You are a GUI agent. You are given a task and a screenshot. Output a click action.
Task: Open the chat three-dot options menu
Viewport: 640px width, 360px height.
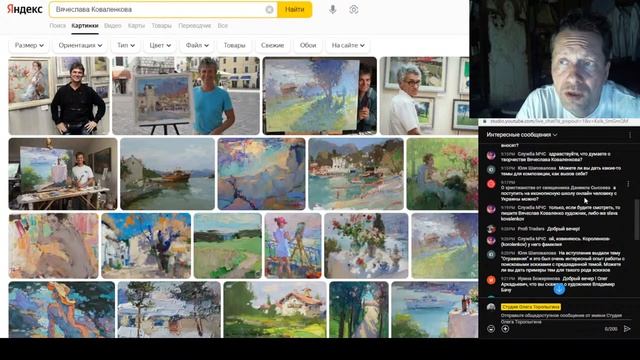pyautogui.click(x=630, y=135)
